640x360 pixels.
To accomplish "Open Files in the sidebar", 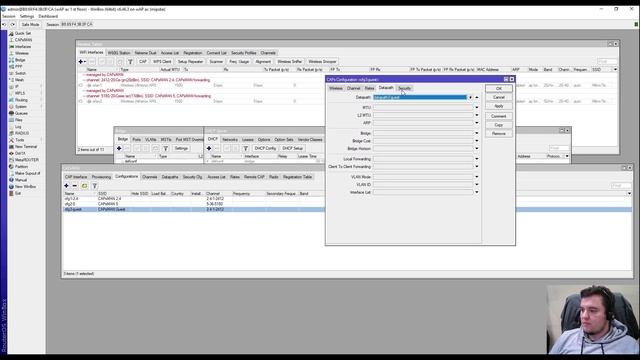I will (19, 120).
